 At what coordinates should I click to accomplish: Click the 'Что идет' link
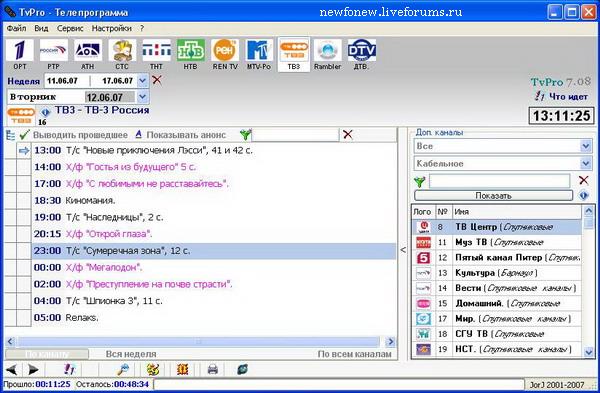click(x=568, y=97)
